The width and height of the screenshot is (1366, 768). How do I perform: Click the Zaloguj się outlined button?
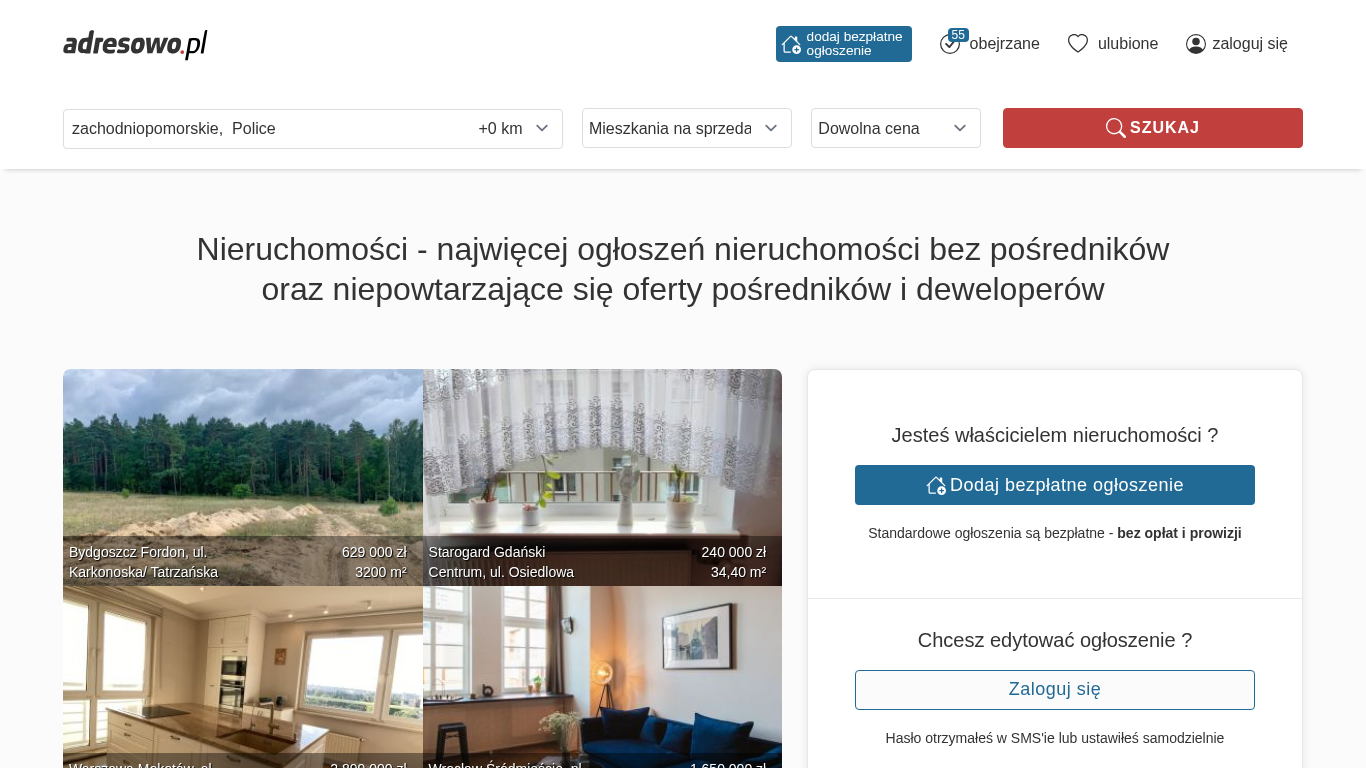[1055, 690]
